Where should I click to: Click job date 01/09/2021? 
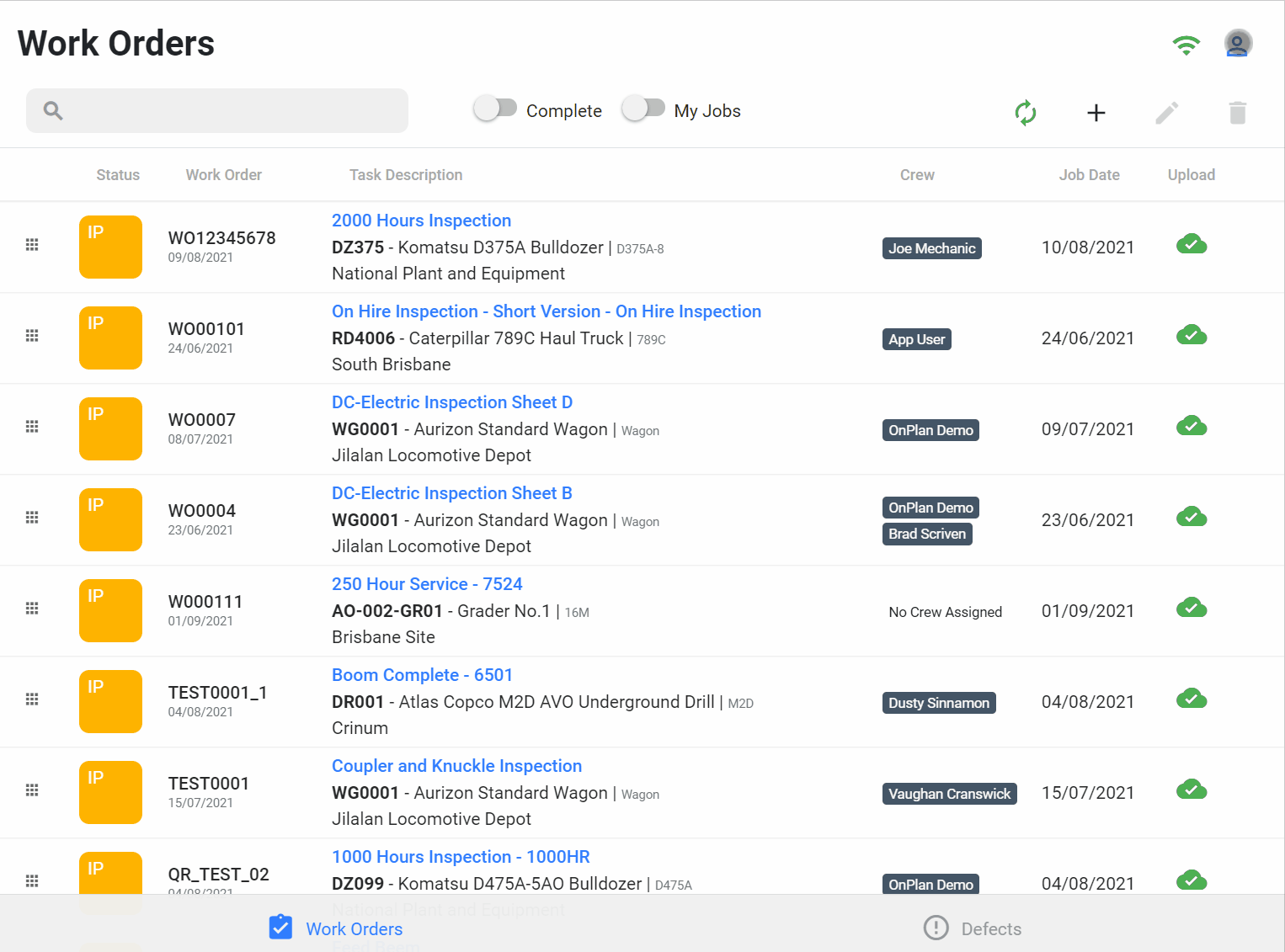click(x=1087, y=611)
